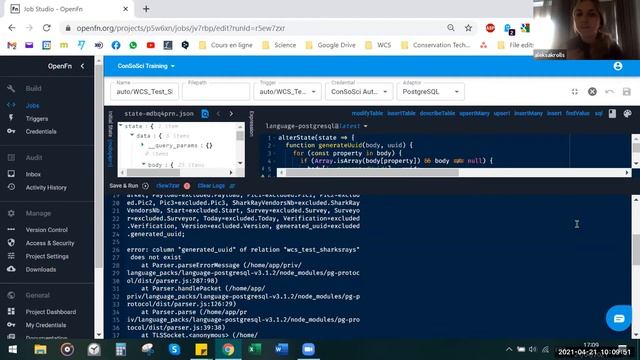Click the browser back arrow

[x=12, y=28]
